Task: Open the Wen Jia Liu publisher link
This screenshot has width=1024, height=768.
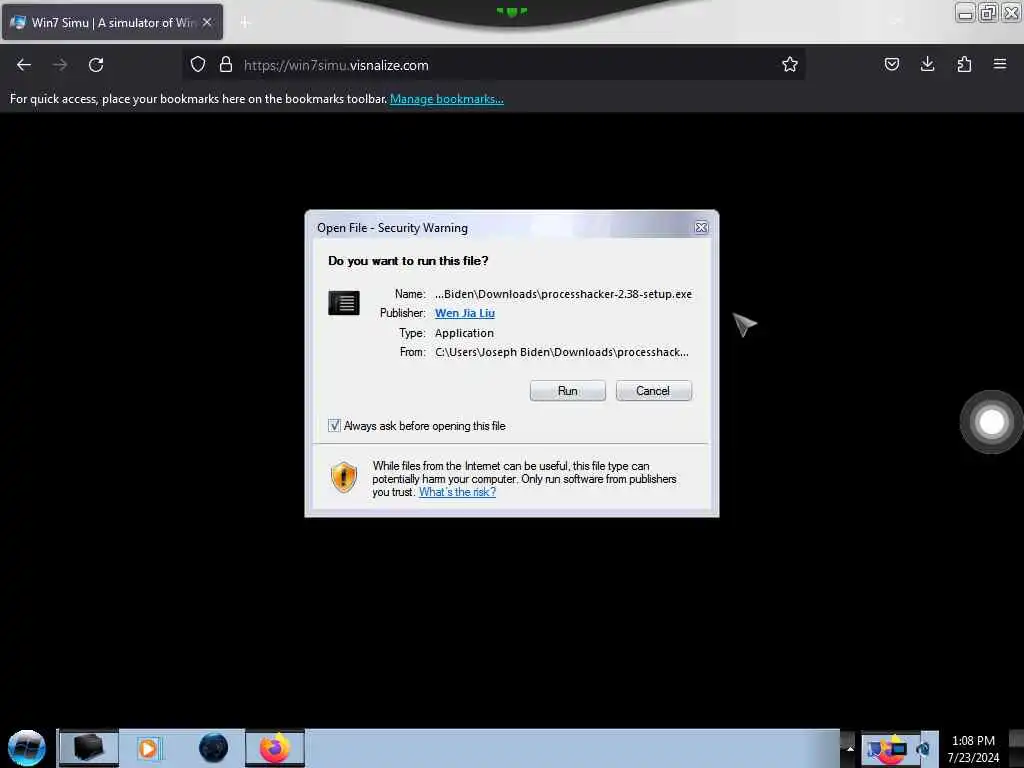Action: click(464, 313)
